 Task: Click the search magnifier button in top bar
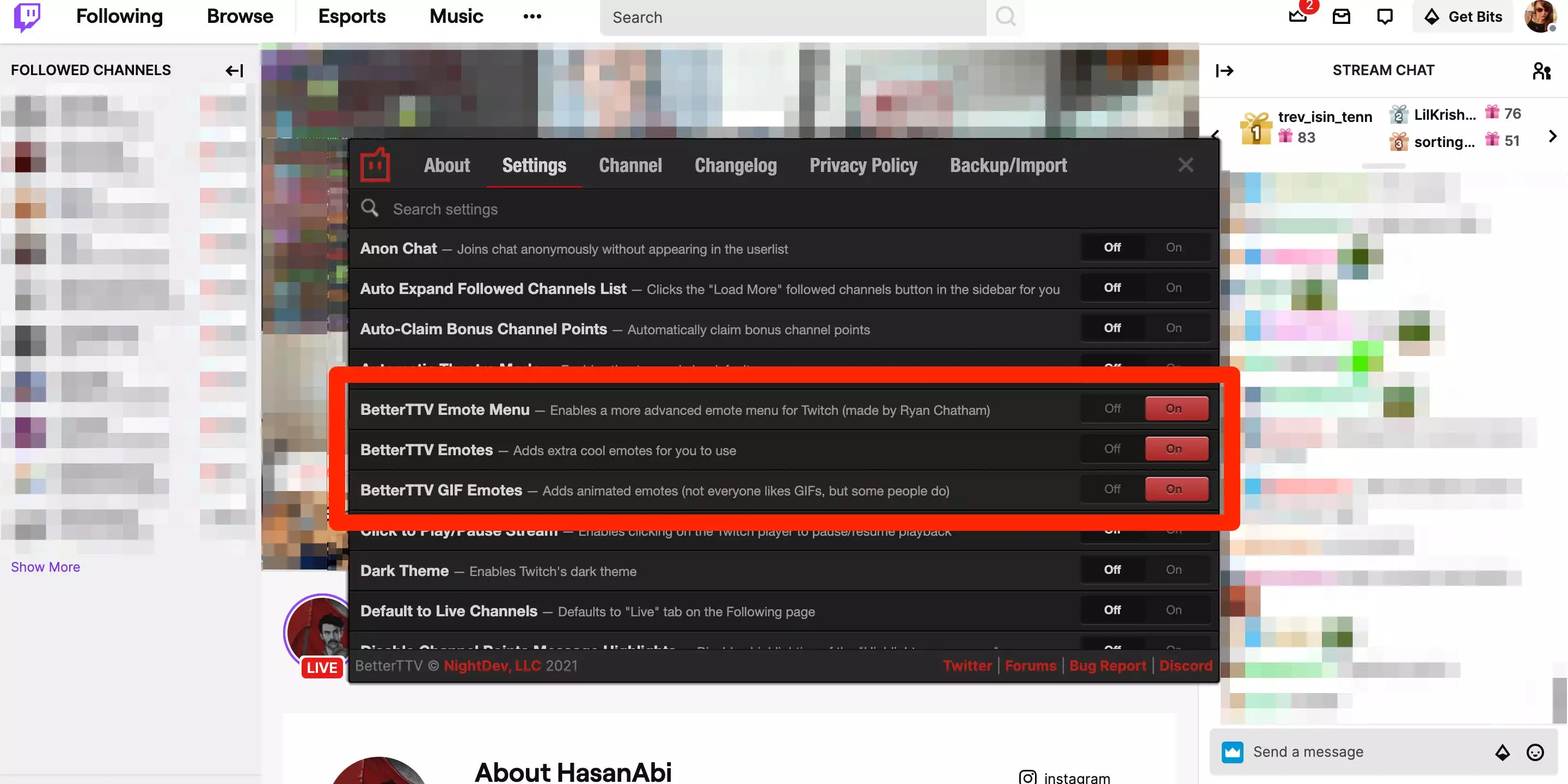[x=1005, y=17]
